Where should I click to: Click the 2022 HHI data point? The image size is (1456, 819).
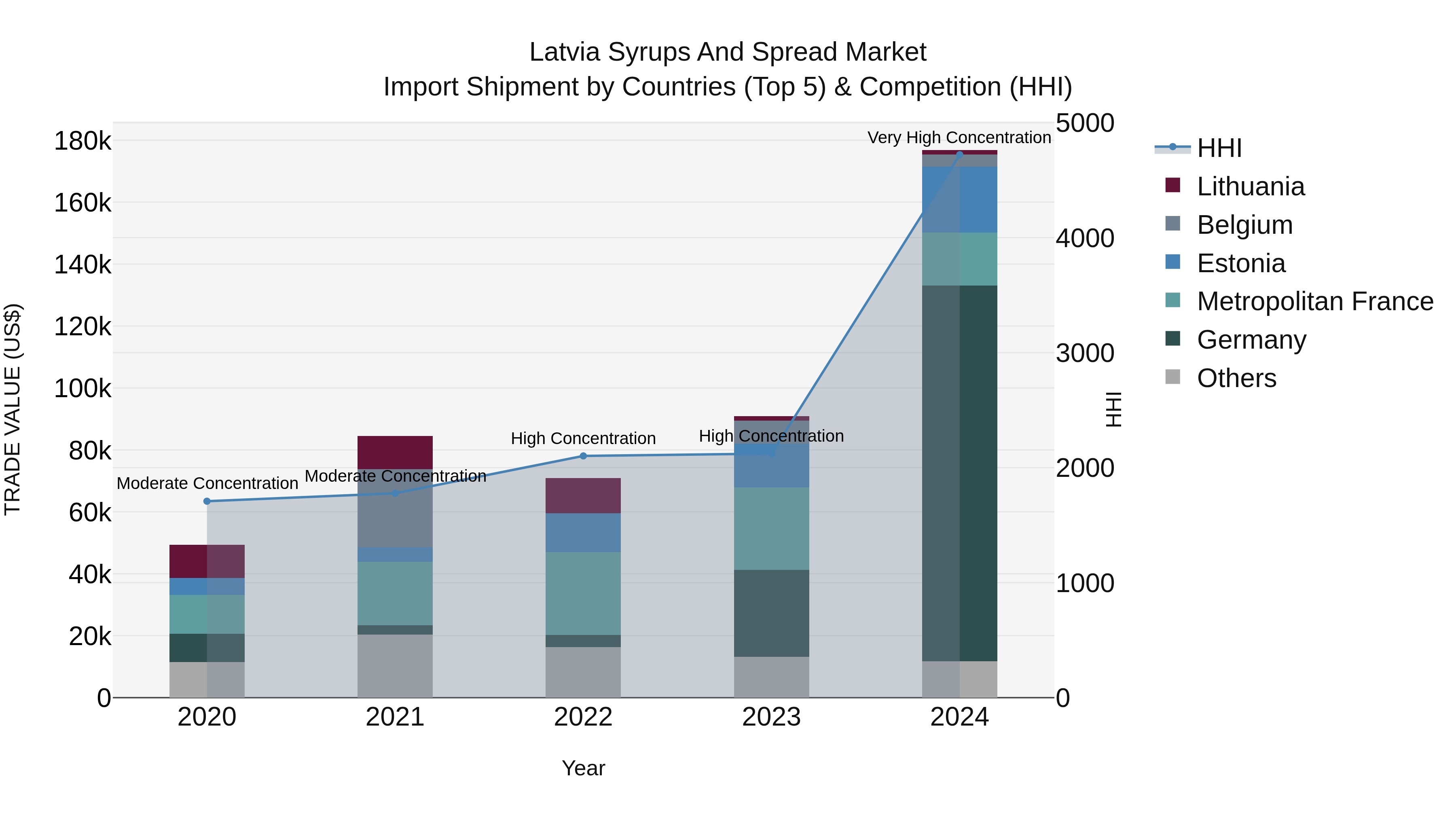coord(583,456)
